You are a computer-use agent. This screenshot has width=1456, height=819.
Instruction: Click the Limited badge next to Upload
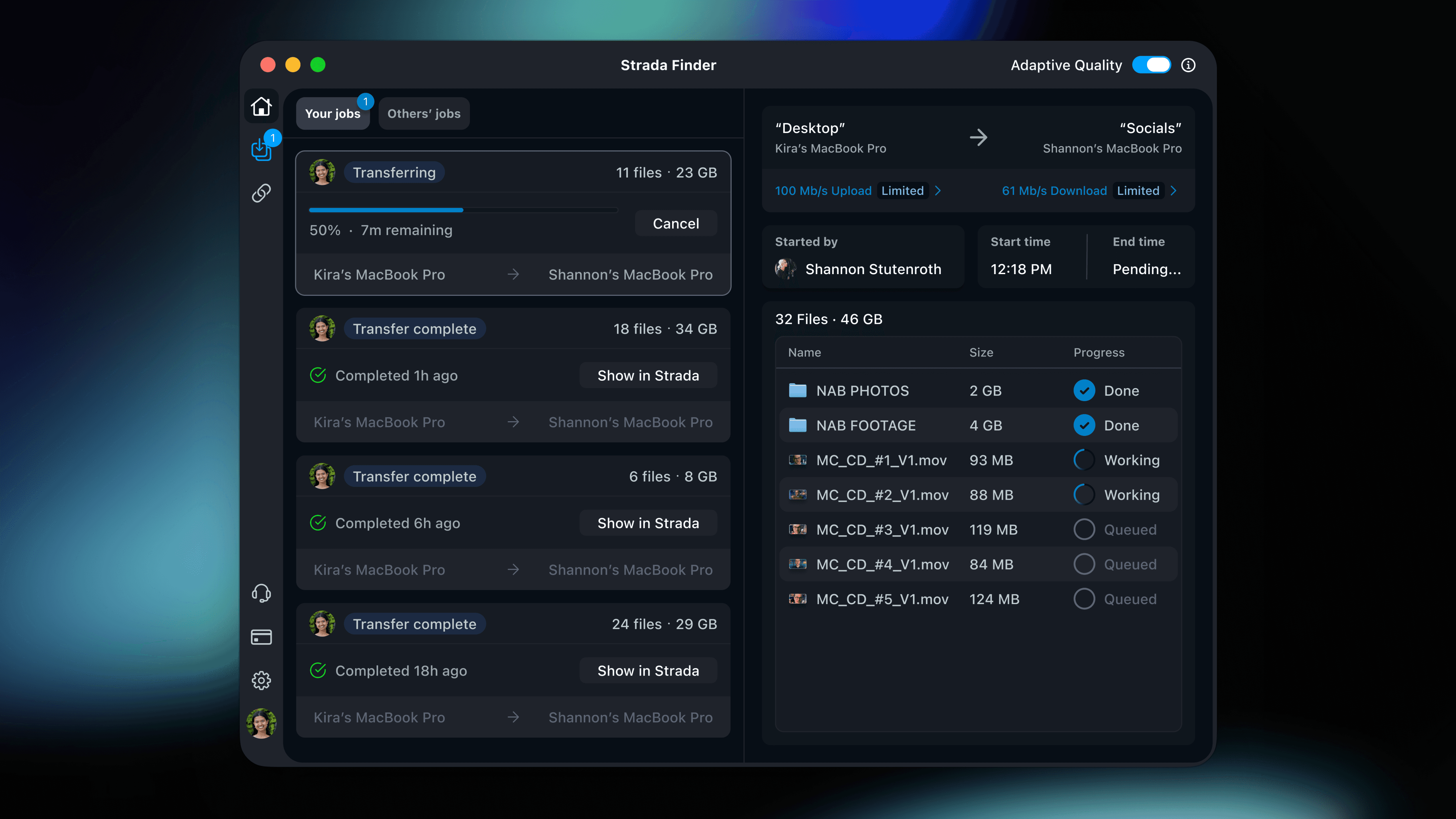click(903, 191)
